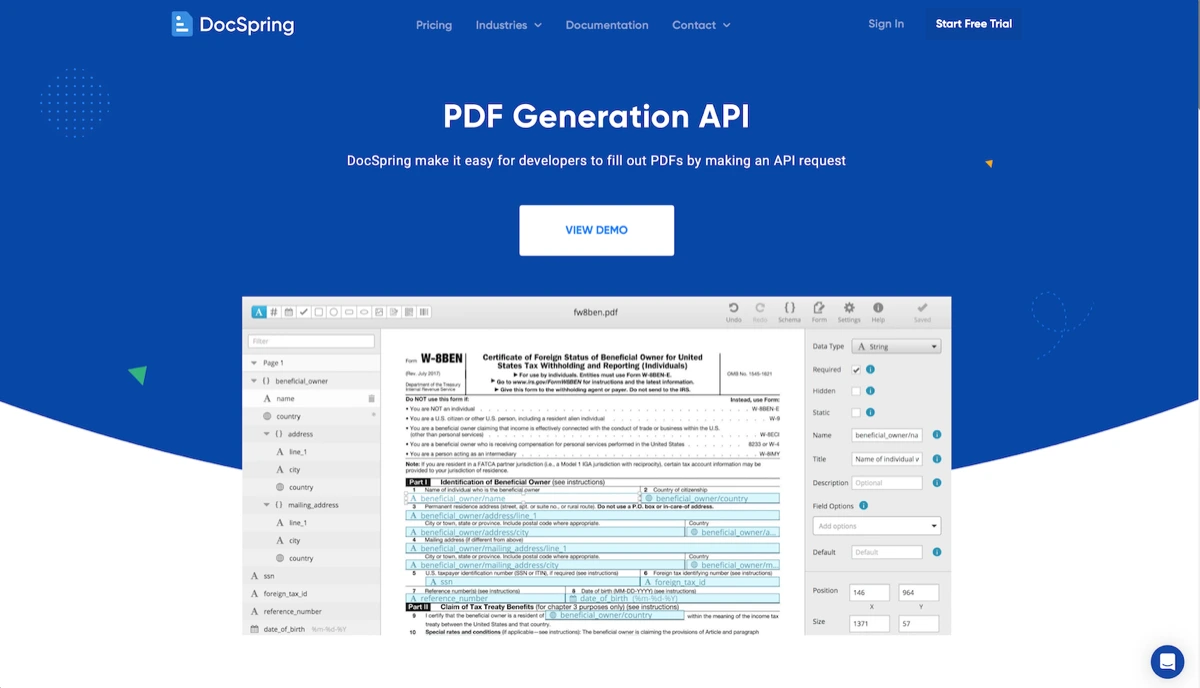This screenshot has width=1200, height=688.
Task: Click the Start Free Trial button
Action: [x=973, y=24]
